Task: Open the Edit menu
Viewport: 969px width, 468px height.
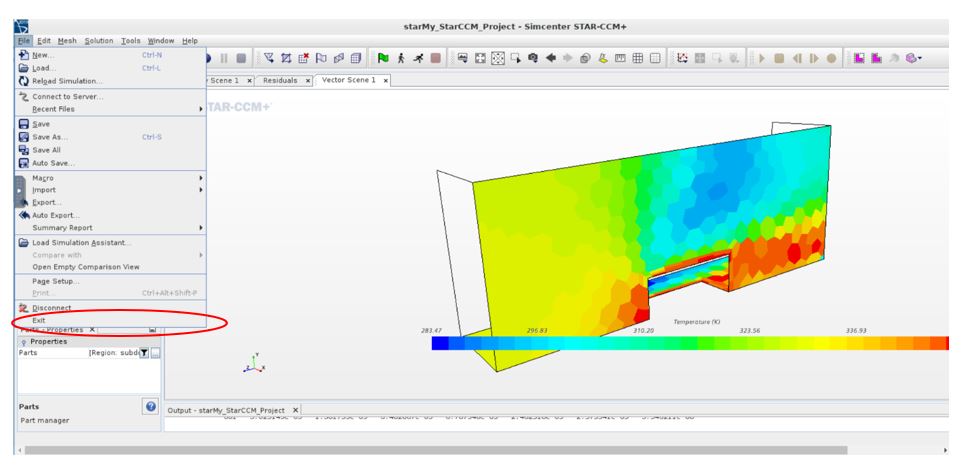Action: tap(44, 41)
